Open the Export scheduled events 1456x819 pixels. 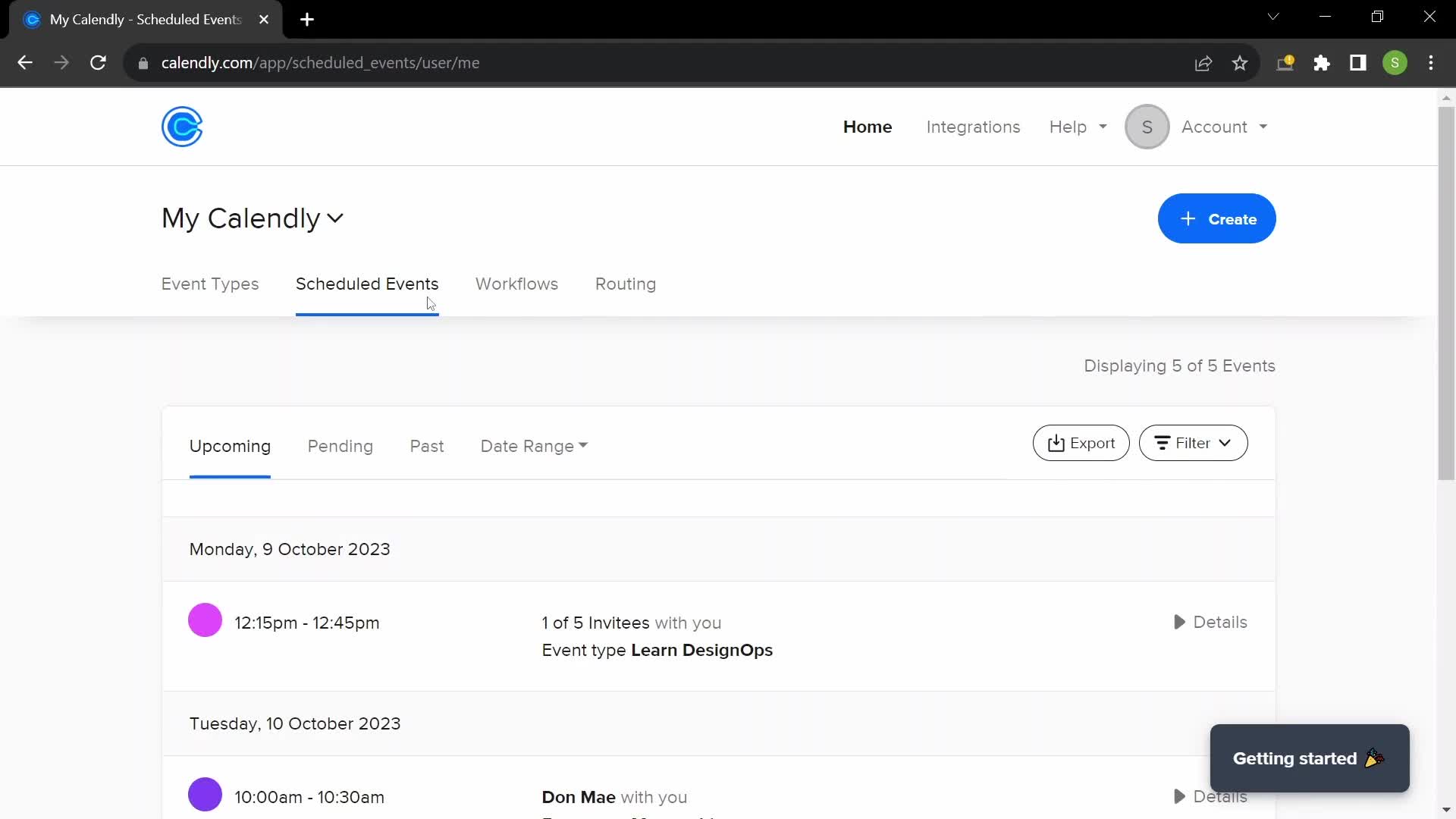[x=1081, y=443]
